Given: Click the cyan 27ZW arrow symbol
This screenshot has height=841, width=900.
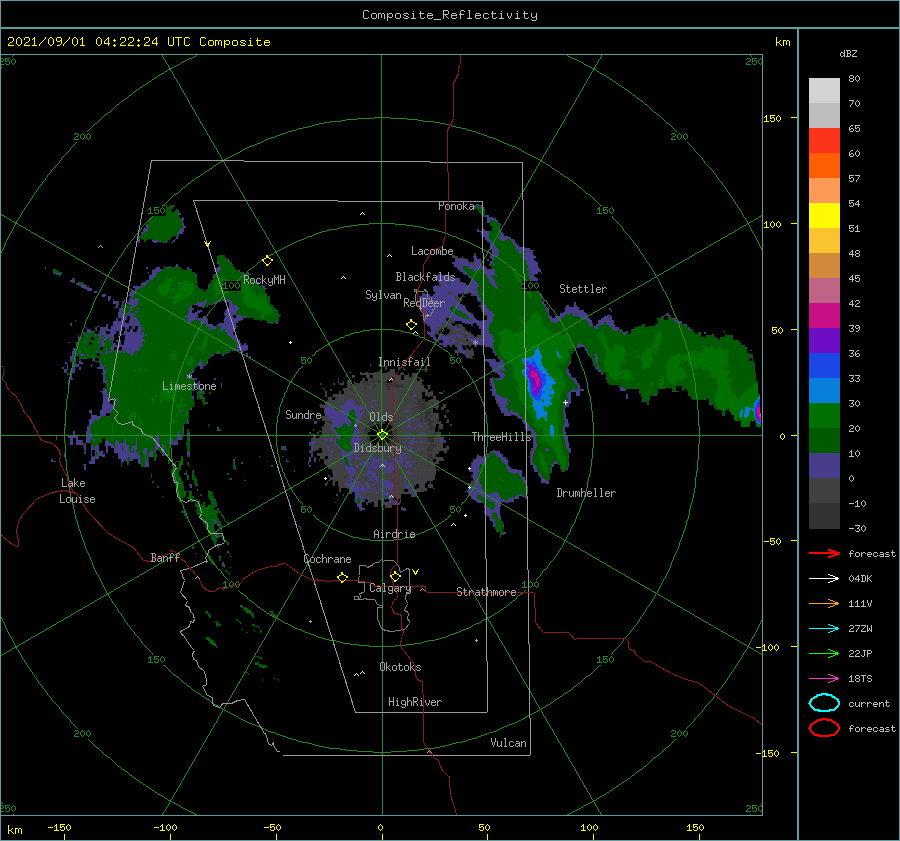Looking at the screenshot, I should pos(824,629).
